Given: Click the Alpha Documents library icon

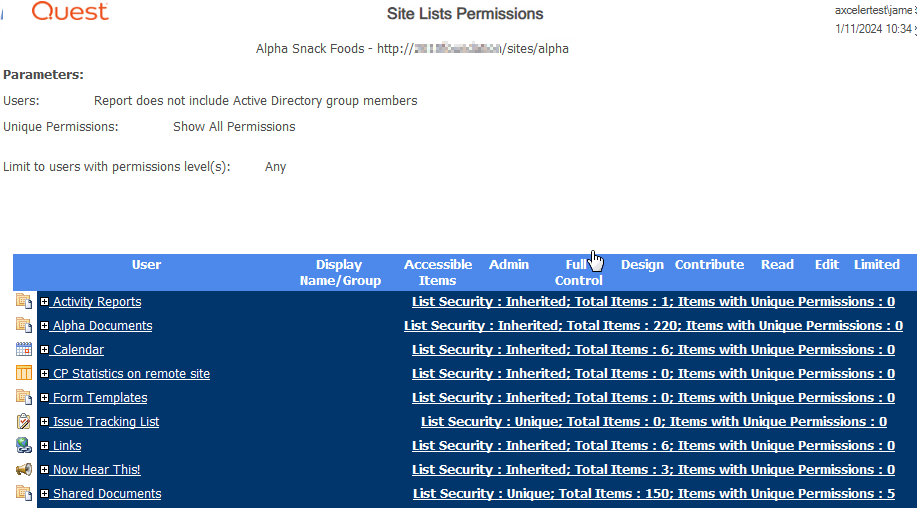Looking at the screenshot, I should [x=24, y=325].
